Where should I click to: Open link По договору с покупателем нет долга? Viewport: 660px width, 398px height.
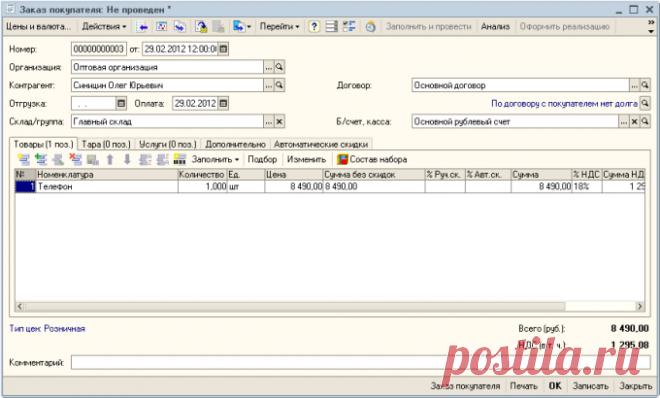pyautogui.click(x=564, y=103)
